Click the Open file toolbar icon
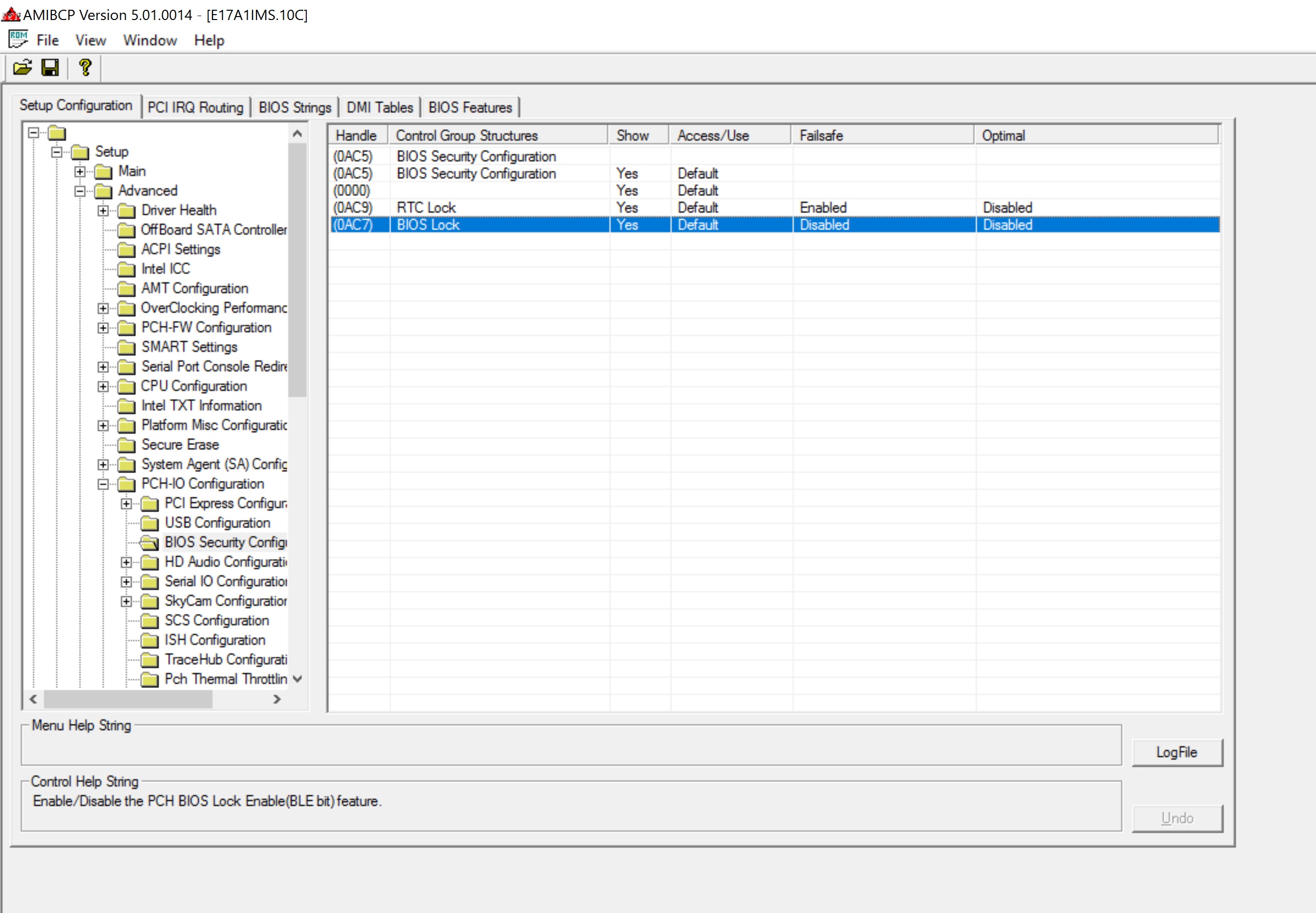This screenshot has height=913, width=1316. (x=22, y=68)
